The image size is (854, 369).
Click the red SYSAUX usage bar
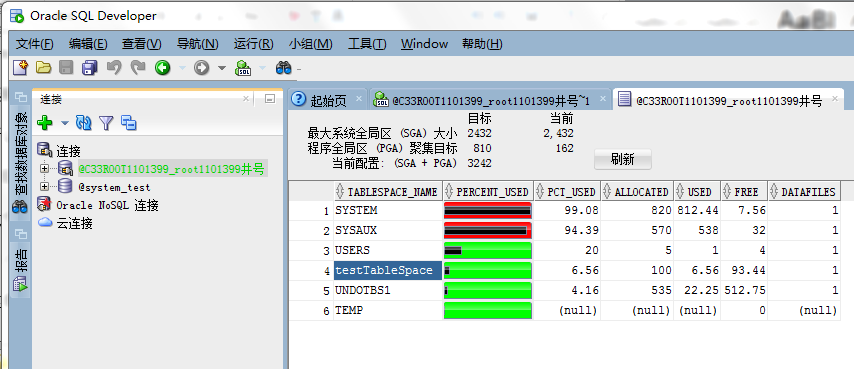(488, 231)
